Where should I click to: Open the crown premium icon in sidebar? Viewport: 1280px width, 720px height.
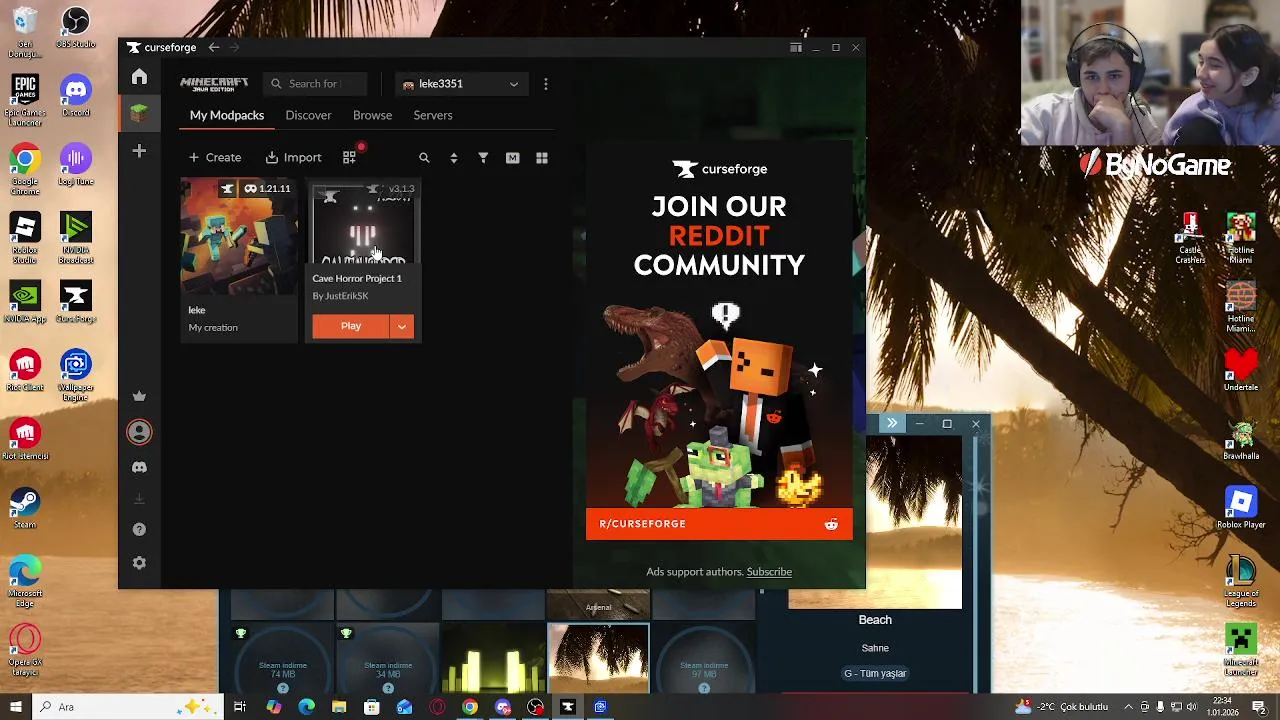point(139,396)
